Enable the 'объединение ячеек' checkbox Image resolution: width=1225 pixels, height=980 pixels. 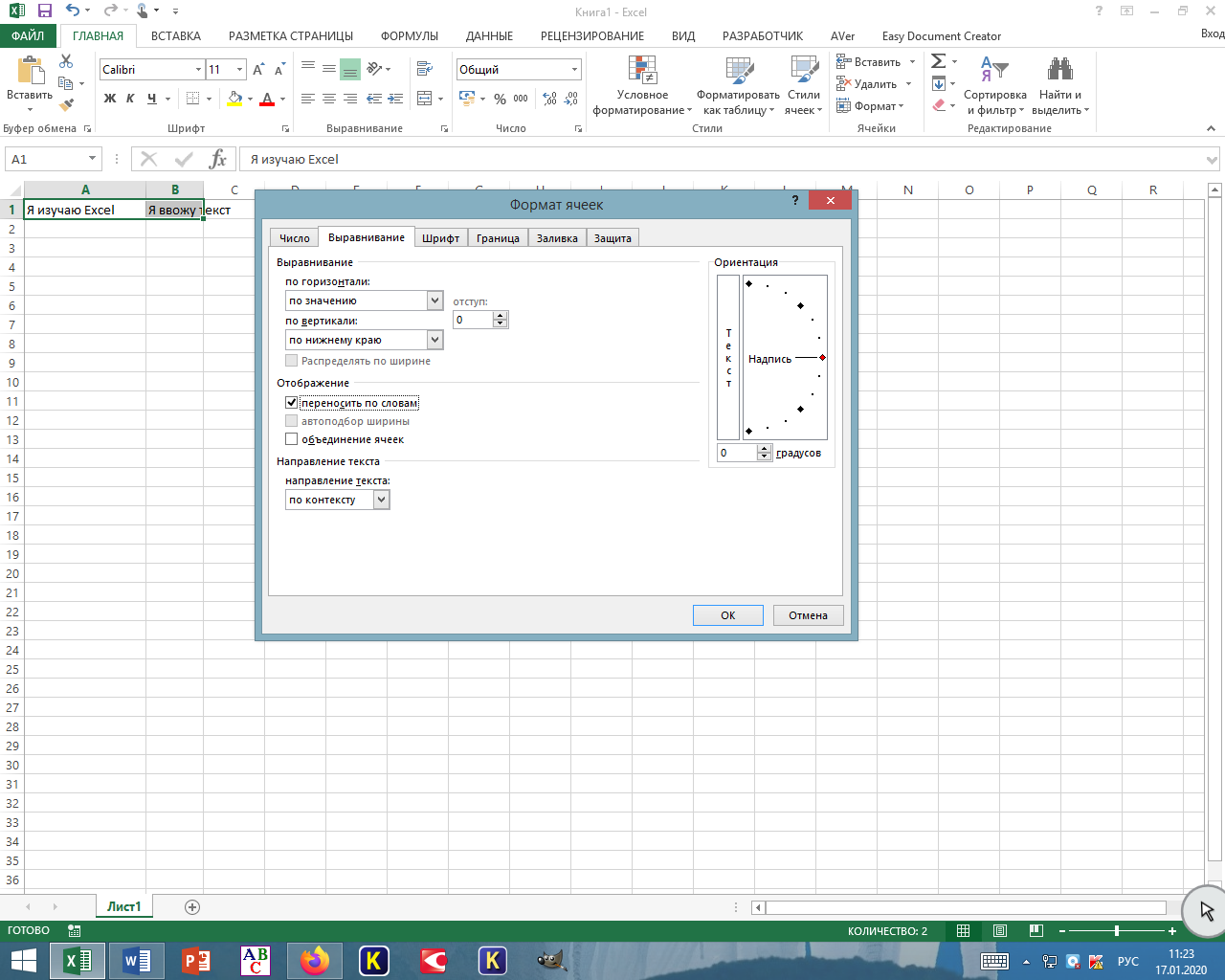pyautogui.click(x=292, y=439)
